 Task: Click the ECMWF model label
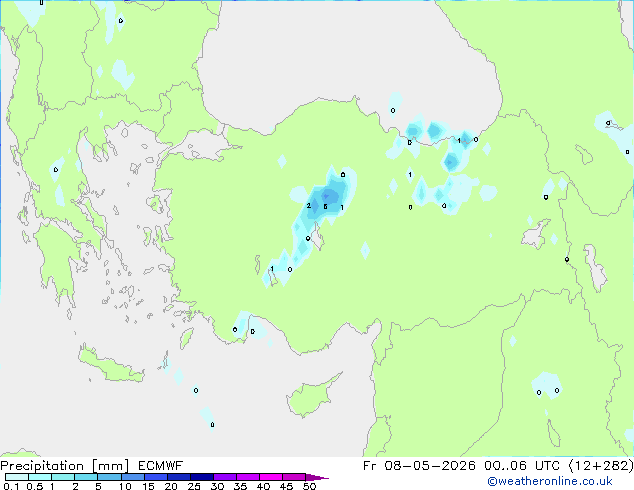[161, 466]
